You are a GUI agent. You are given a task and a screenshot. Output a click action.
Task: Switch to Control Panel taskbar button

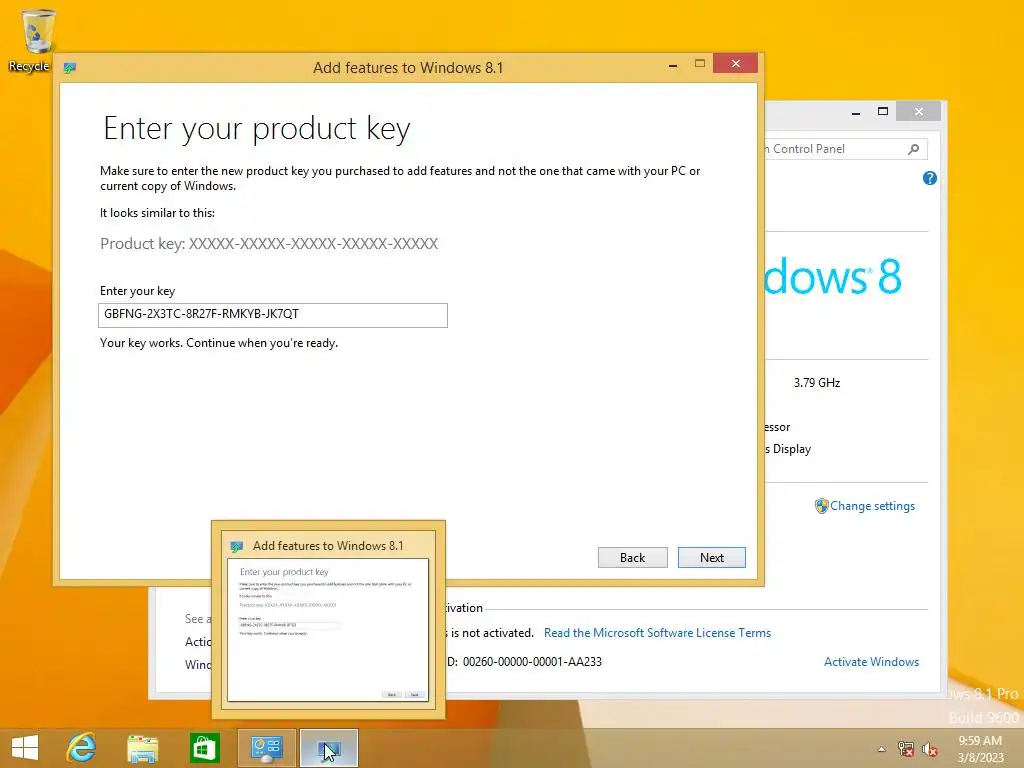tap(266, 748)
